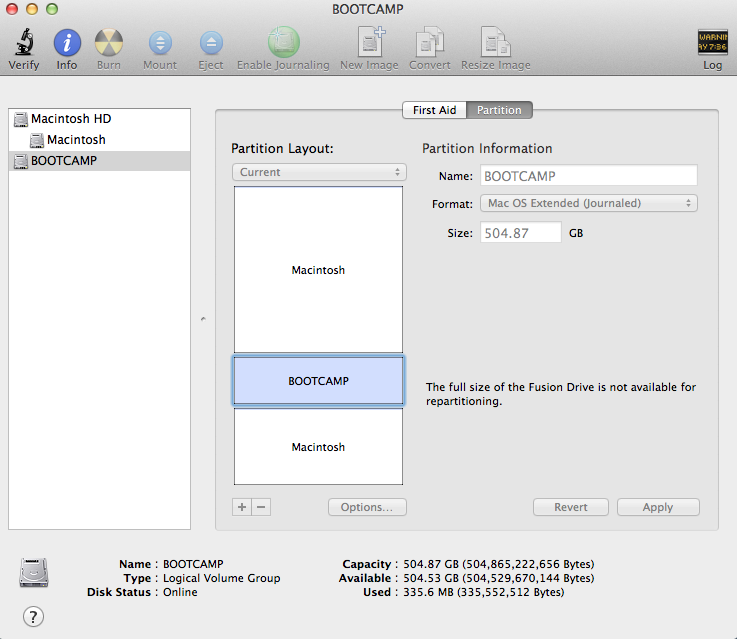Click the New Image icon
Viewport: 737px width, 639px height.
click(x=370, y=42)
